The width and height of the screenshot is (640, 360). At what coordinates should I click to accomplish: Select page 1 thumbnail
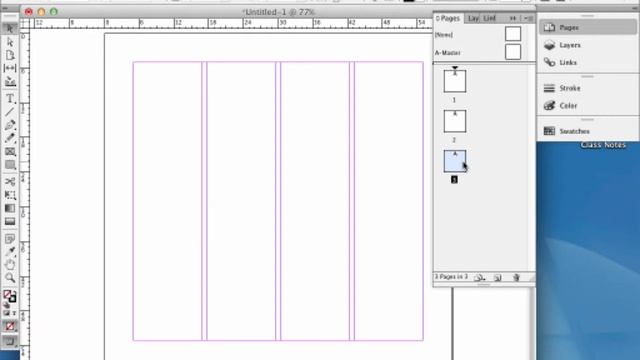coord(455,81)
